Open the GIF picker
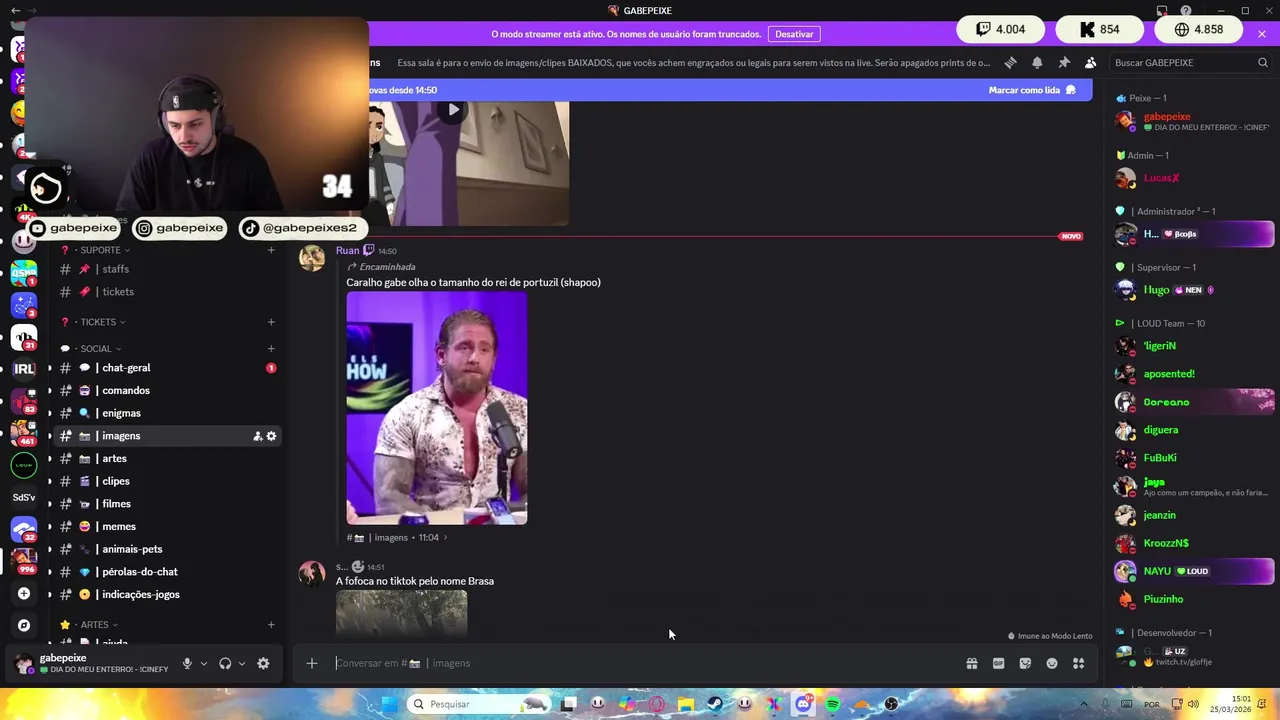 coord(998,663)
